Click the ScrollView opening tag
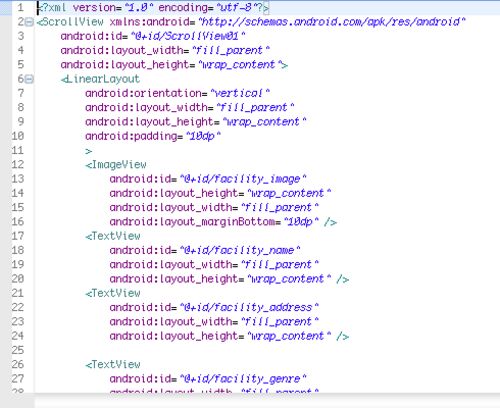This screenshot has width=500, height=408. pos(70,22)
